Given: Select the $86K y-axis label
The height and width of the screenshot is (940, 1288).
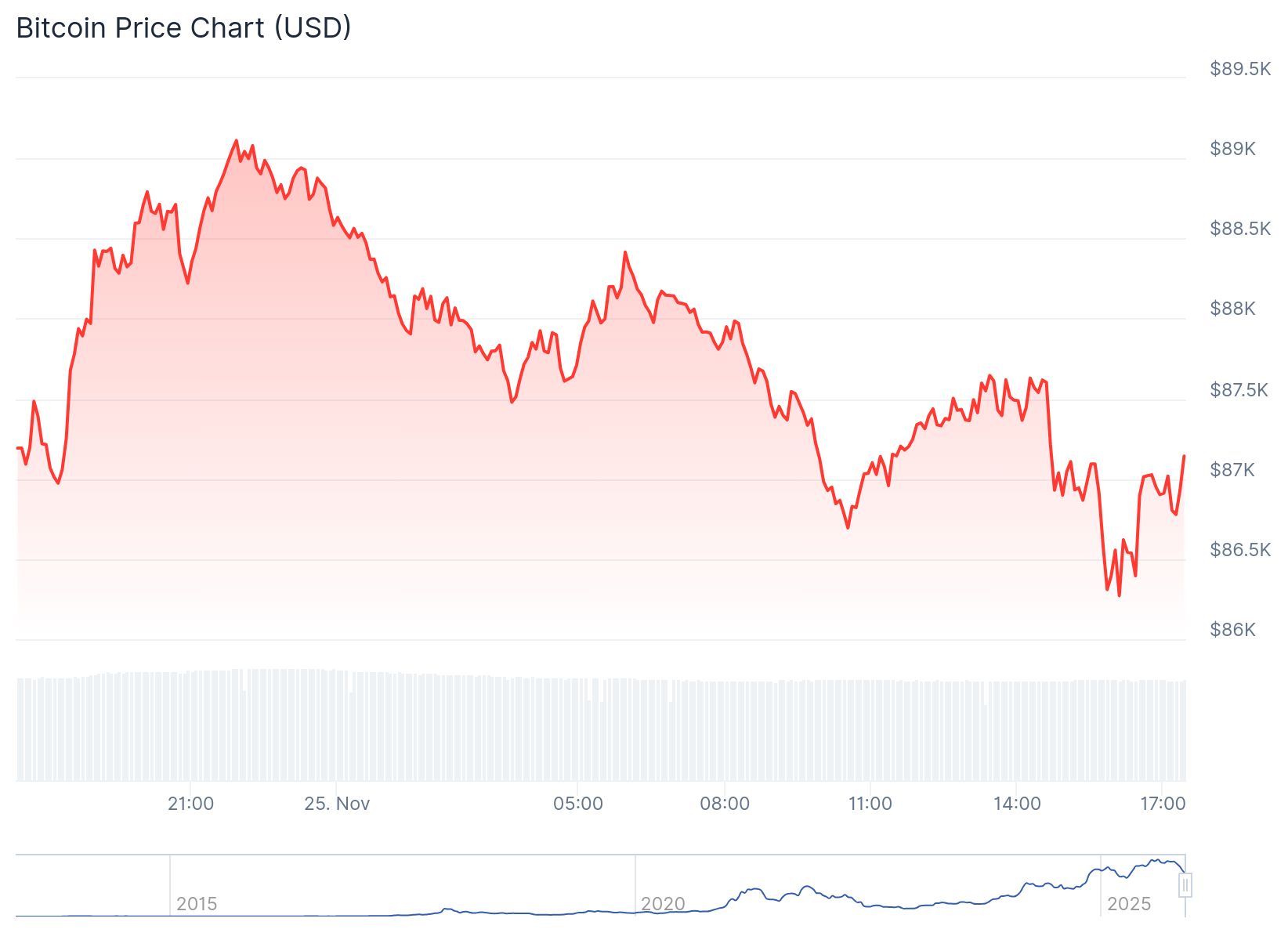Looking at the screenshot, I should 1232,630.
